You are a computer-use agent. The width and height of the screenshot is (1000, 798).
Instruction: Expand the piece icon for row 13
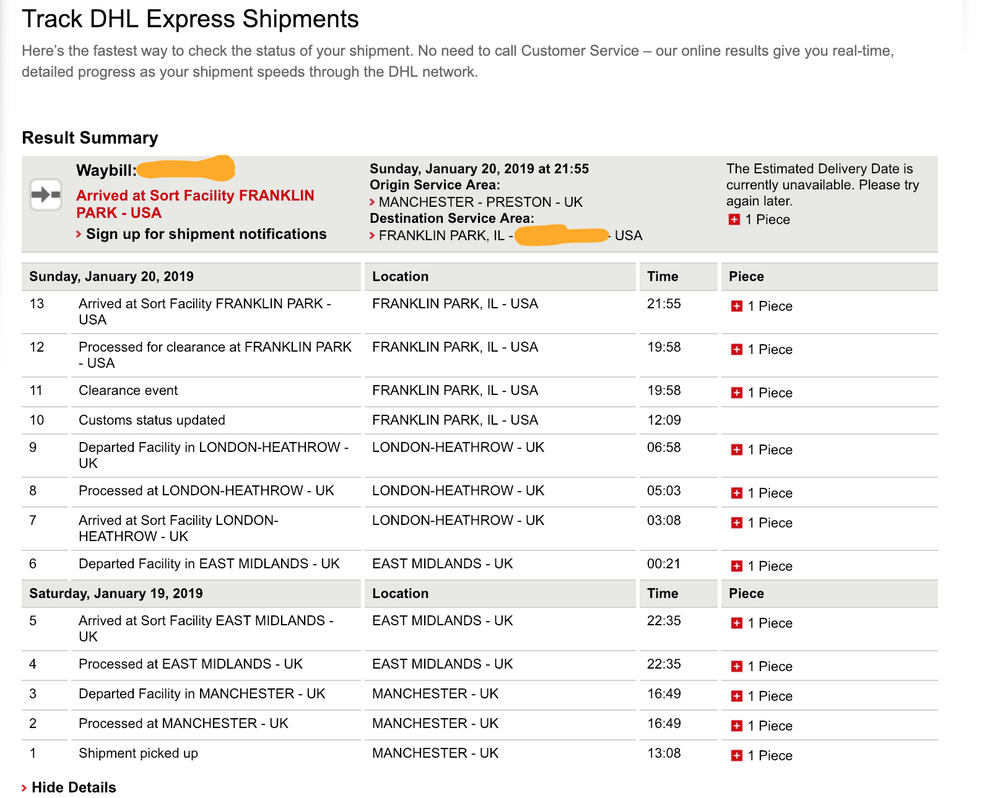click(737, 306)
